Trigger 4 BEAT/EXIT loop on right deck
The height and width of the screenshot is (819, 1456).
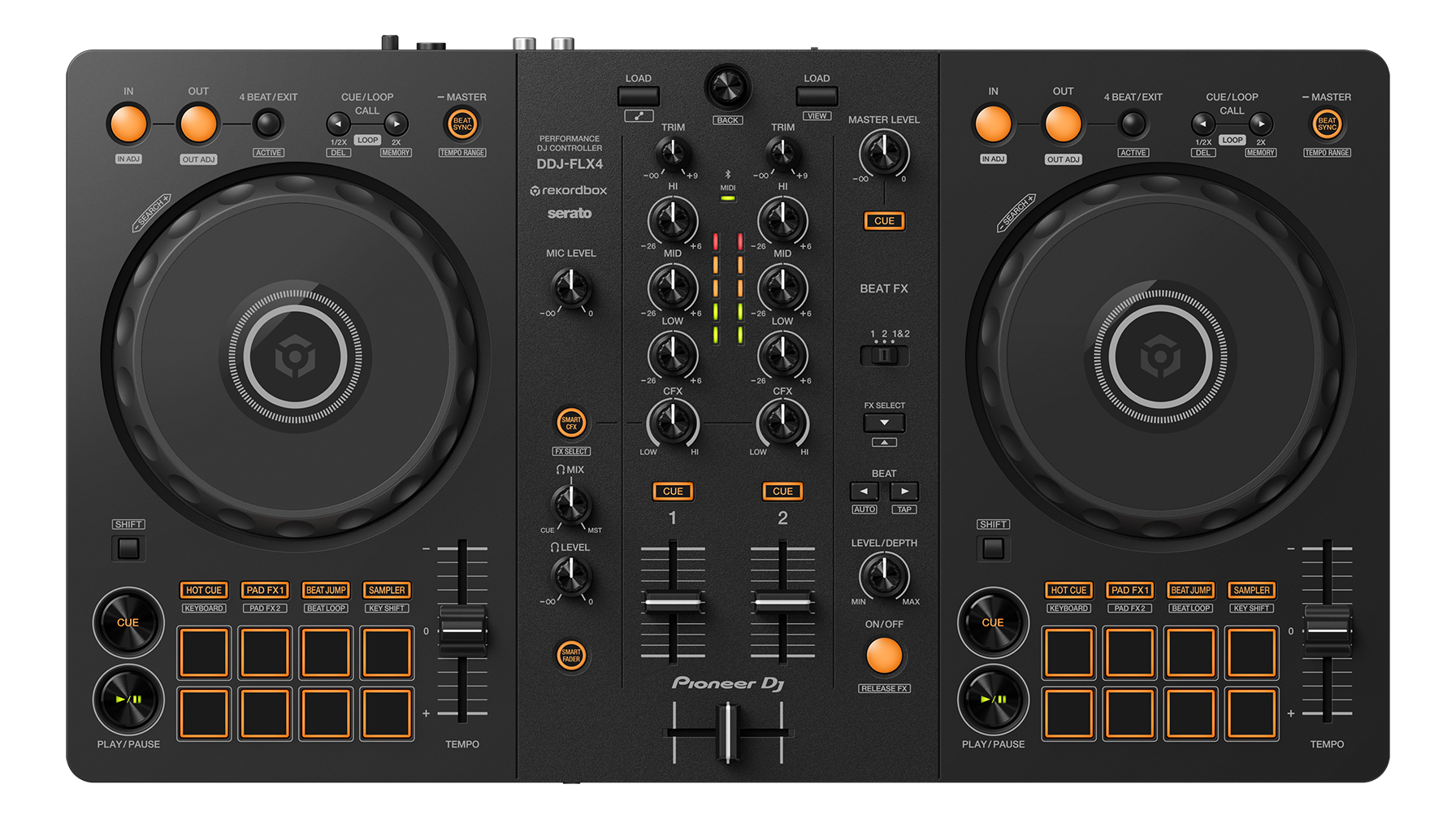coord(1133,124)
